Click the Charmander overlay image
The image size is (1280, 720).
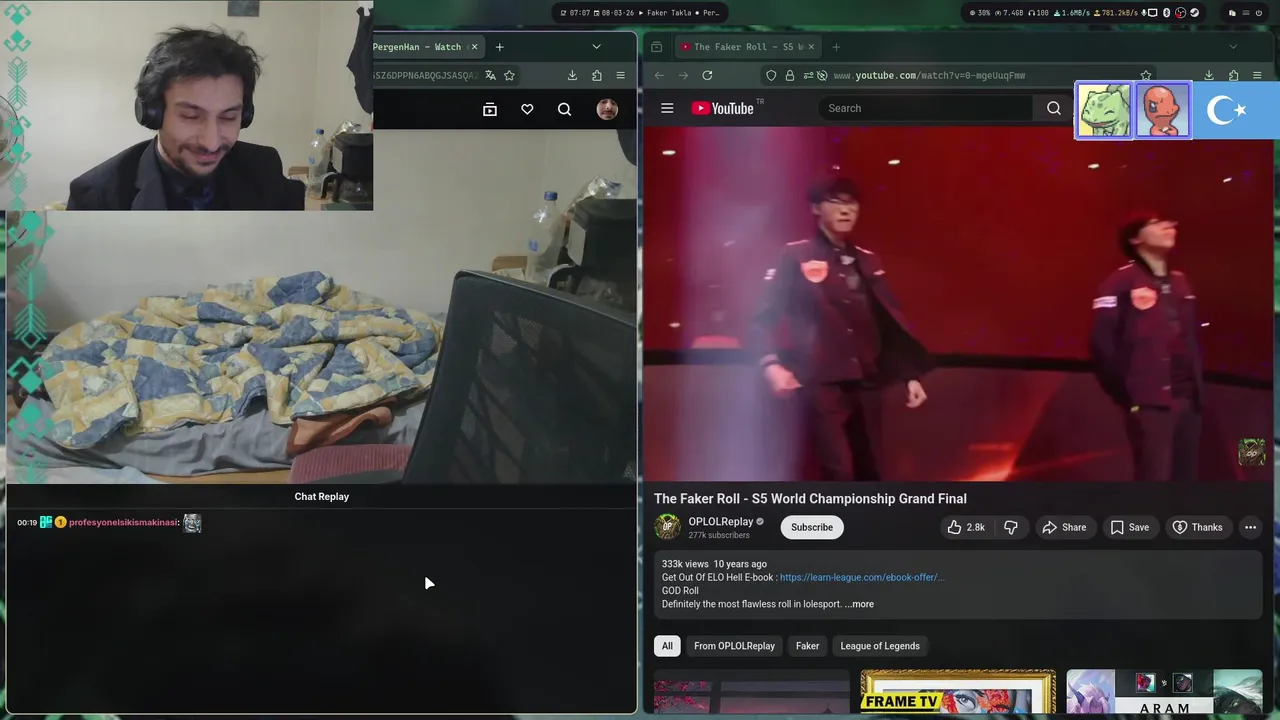[1162, 110]
